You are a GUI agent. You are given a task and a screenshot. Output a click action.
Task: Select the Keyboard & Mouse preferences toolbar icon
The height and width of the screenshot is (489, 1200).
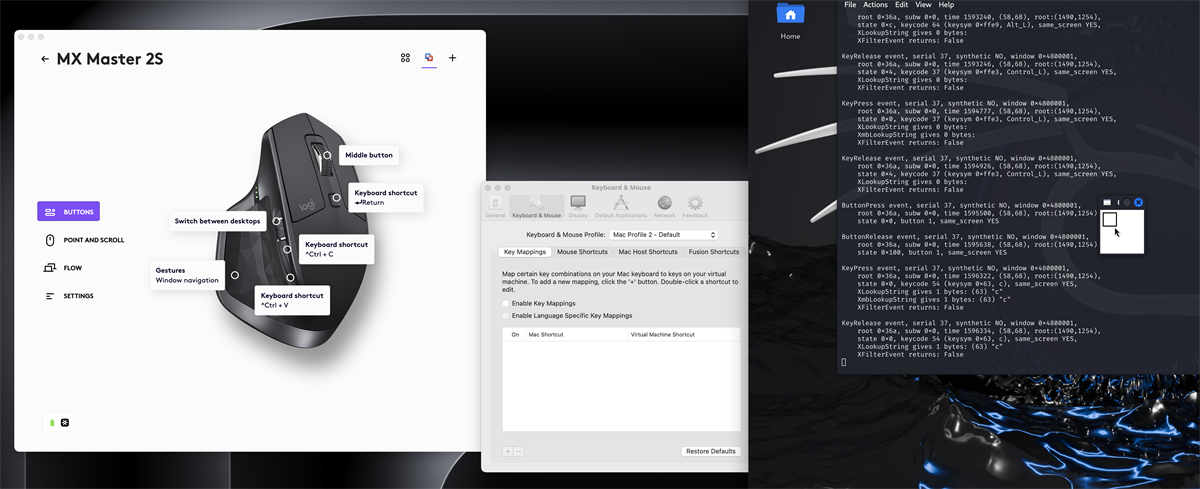click(x=536, y=206)
